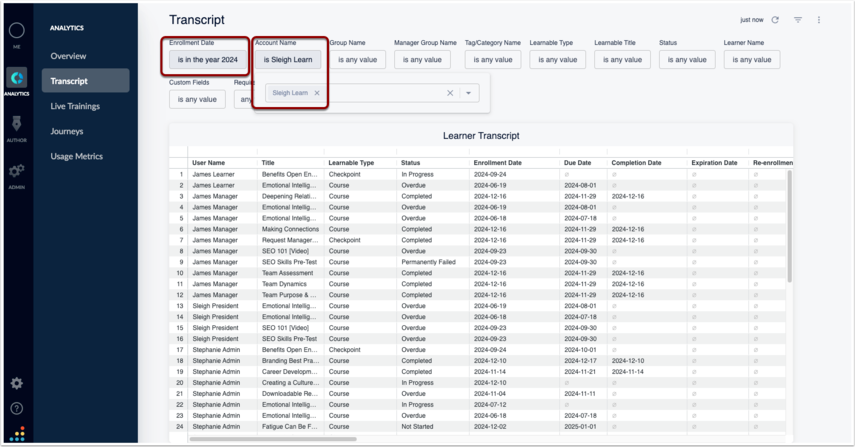Expand the Account Name value dropdown arrow
This screenshot has width=855, height=447.
pyautogui.click(x=468, y=93)
